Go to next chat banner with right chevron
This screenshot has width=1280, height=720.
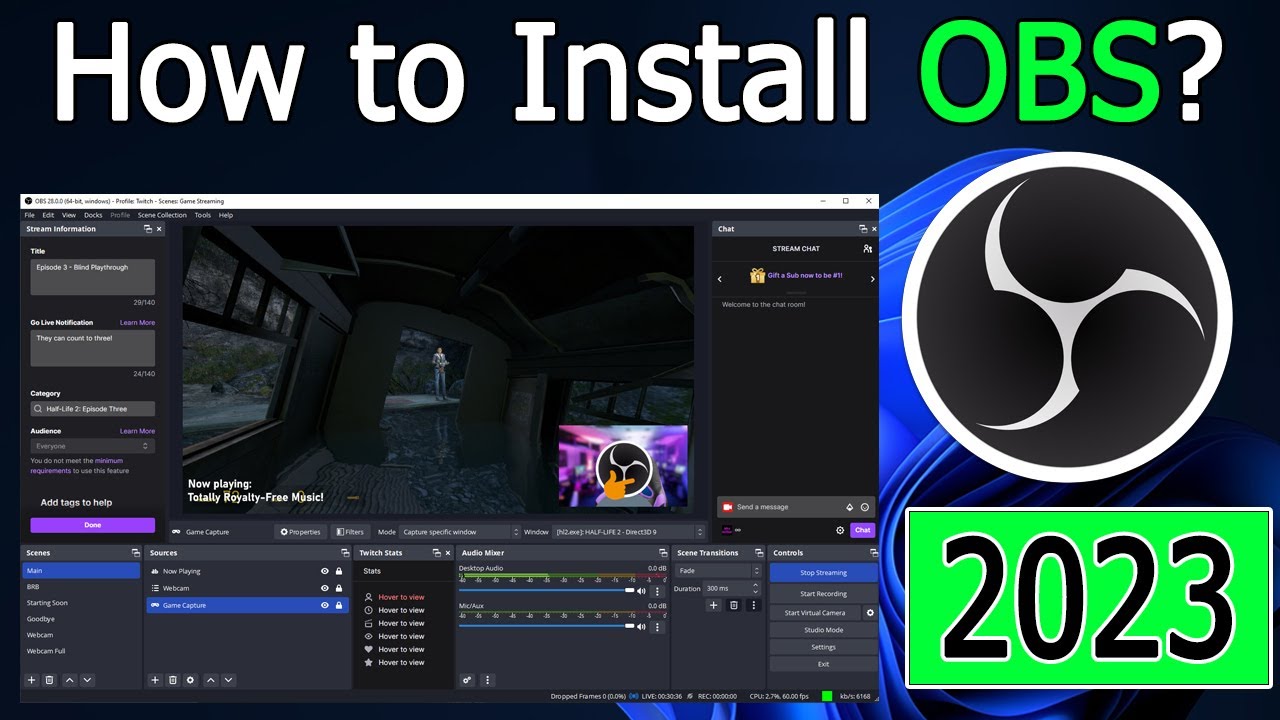872,279
